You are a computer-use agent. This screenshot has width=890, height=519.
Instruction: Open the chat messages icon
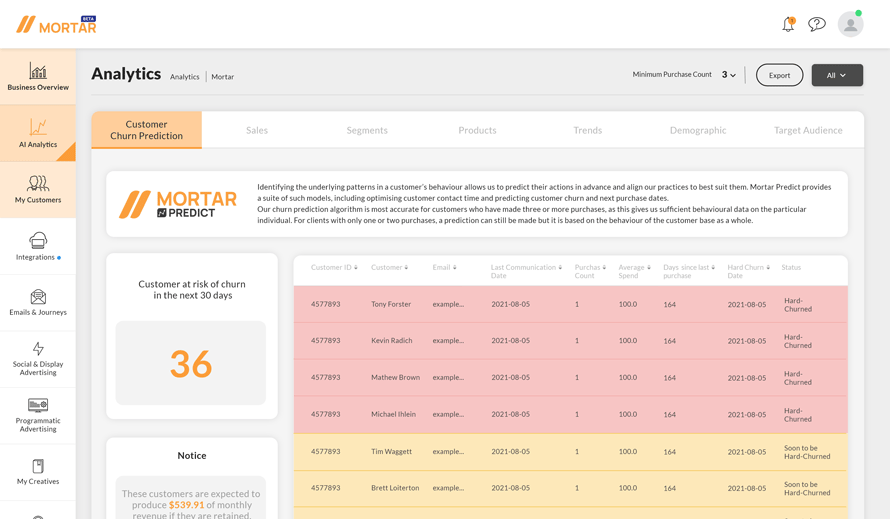point(817,24)
